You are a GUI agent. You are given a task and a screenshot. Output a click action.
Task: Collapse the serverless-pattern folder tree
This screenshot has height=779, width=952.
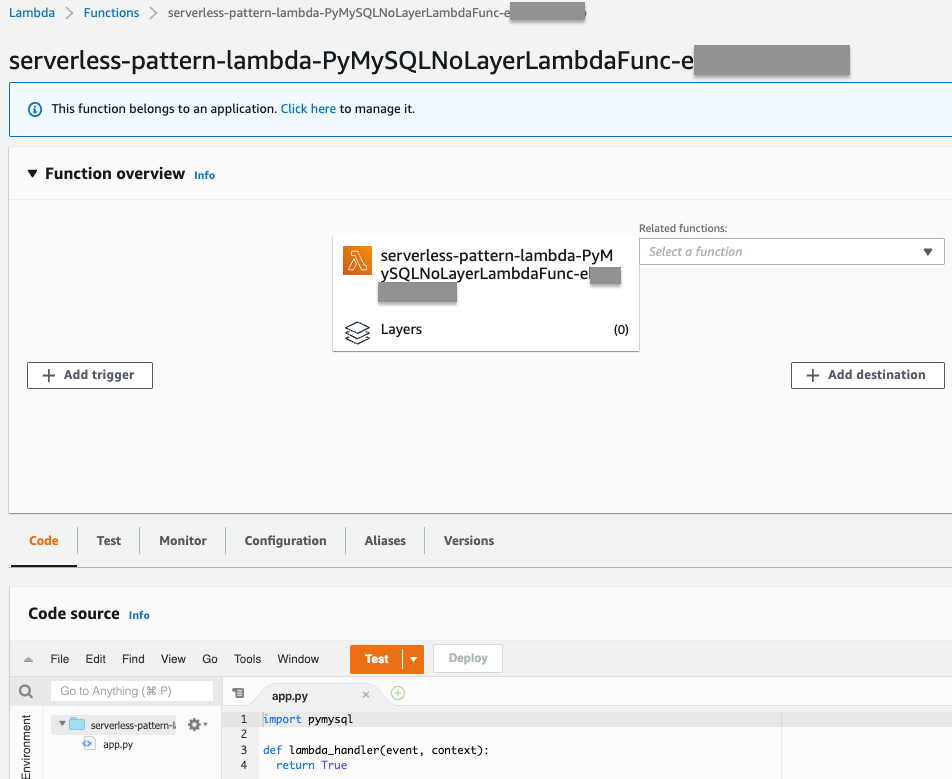click(62, 723)
